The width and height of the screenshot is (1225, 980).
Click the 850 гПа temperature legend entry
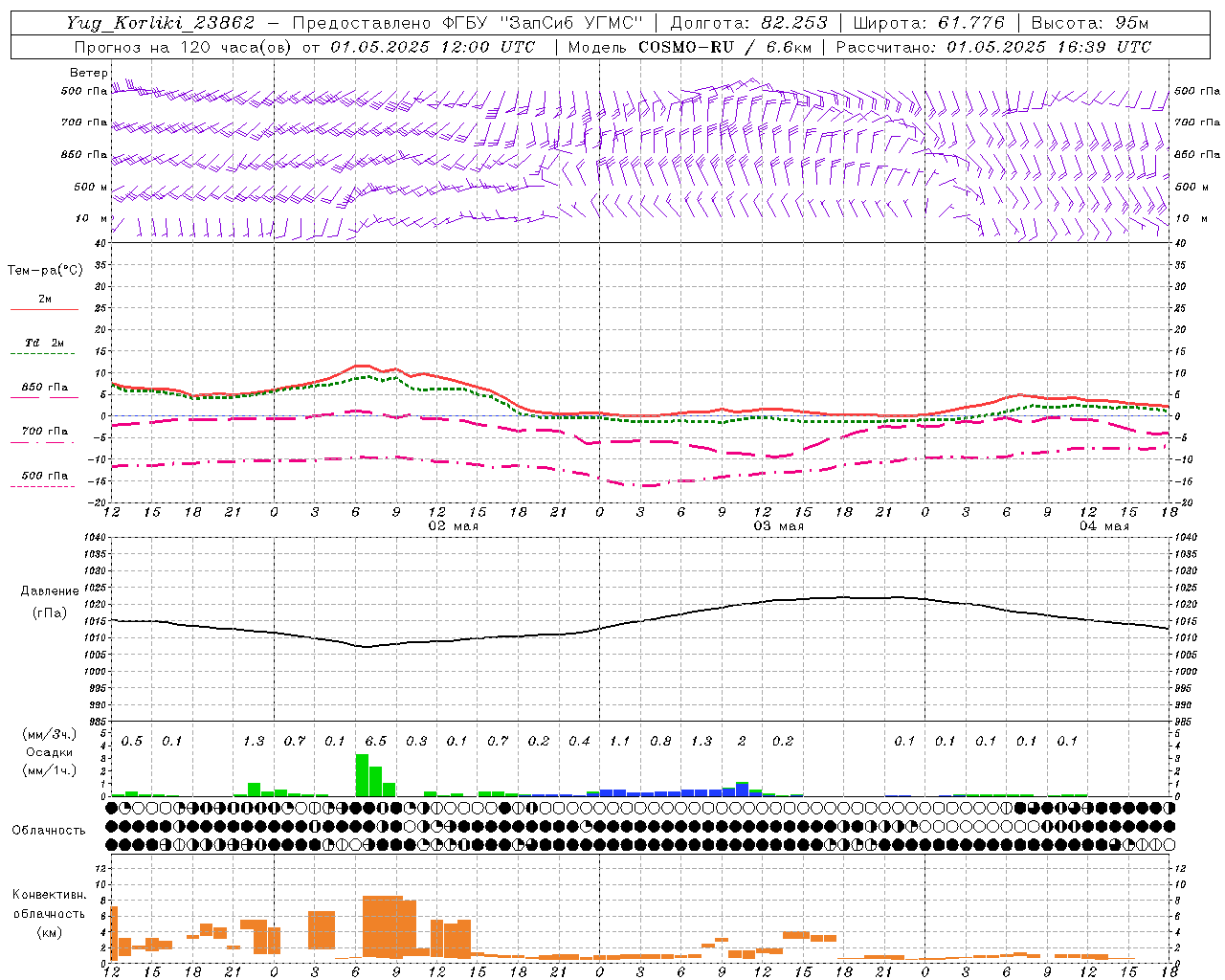pos(44,388)
